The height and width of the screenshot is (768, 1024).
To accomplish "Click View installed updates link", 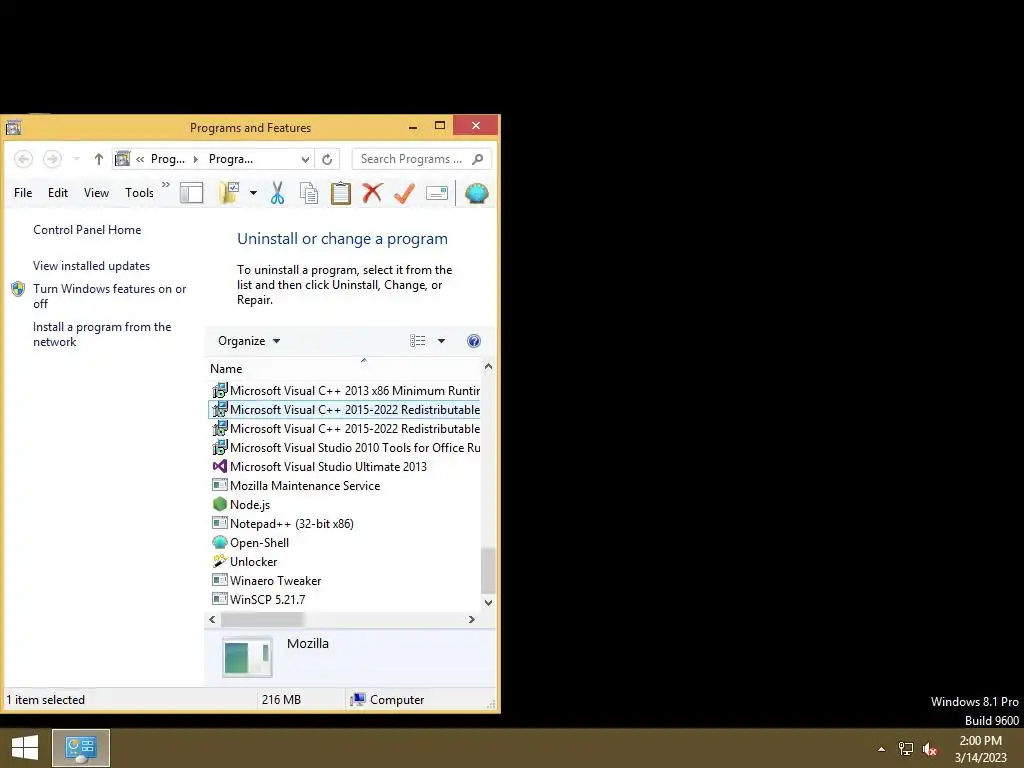I will pyautogui.click(x=91, y=266).
